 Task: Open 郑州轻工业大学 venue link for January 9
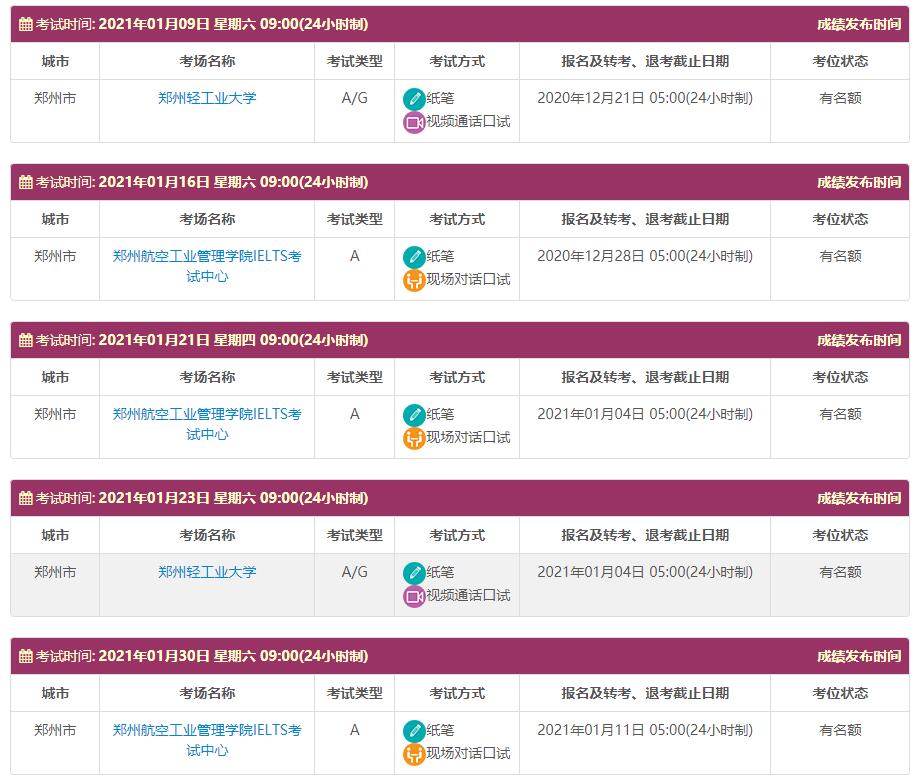pyautogui.click(x=207, y=98)
